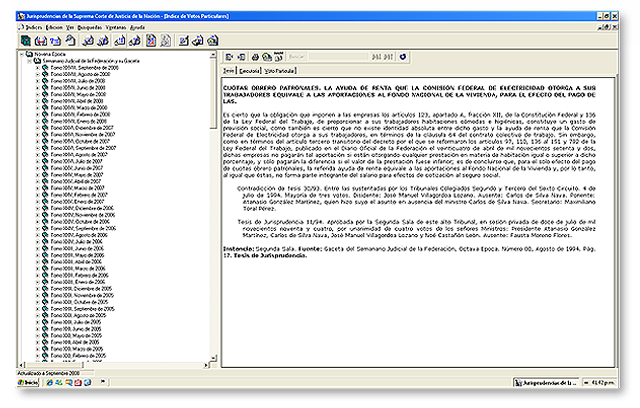The width and height of the screenshot is (640, 408).
Task: Click the 'Actualizado a Septiembre 2008' status text
Action: (49, 373)
